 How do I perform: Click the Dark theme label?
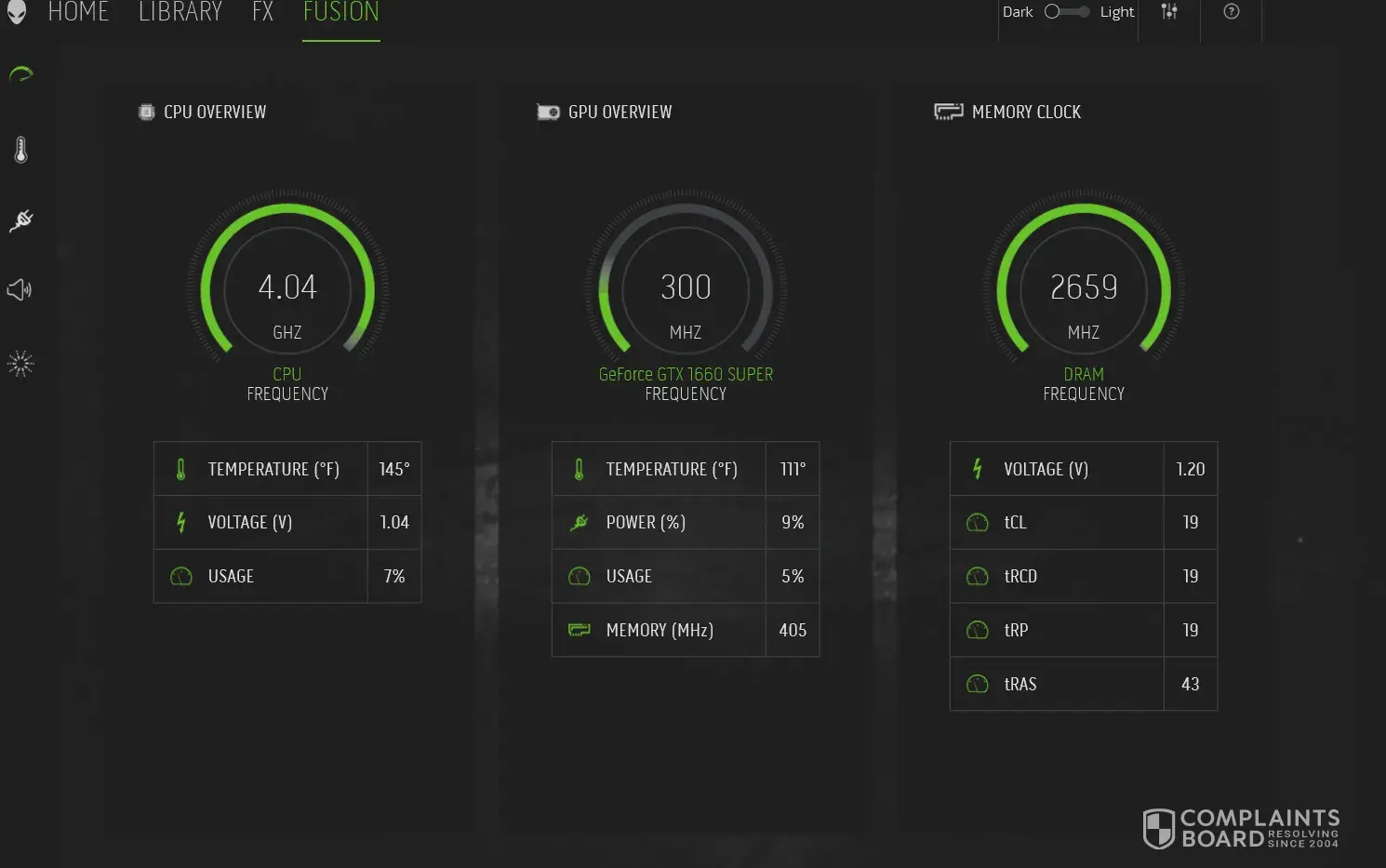[1018, 12]
